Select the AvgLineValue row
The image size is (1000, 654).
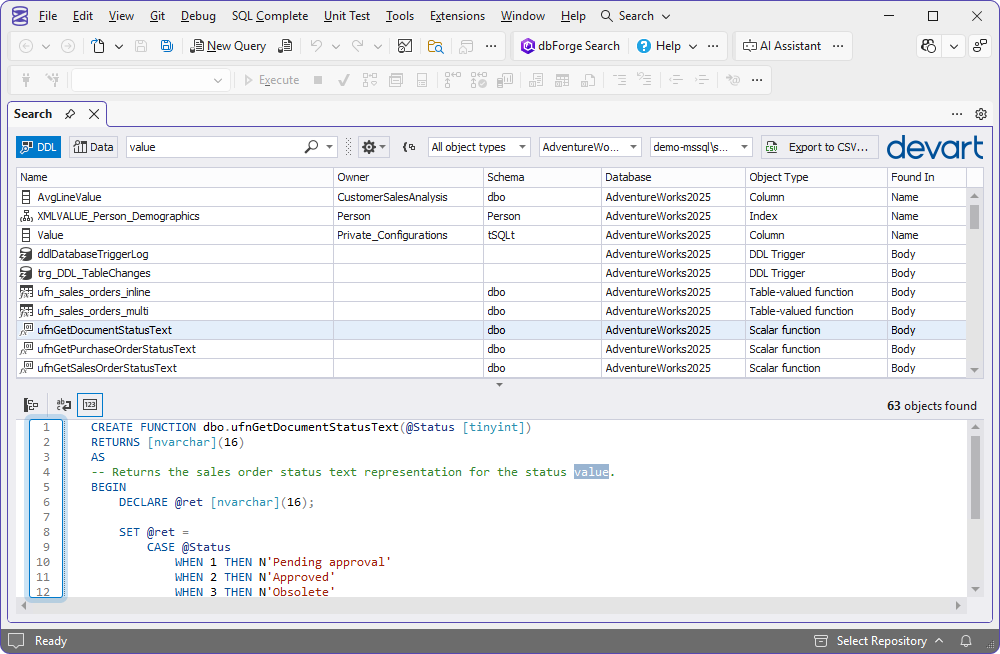(x=491, y=197)
